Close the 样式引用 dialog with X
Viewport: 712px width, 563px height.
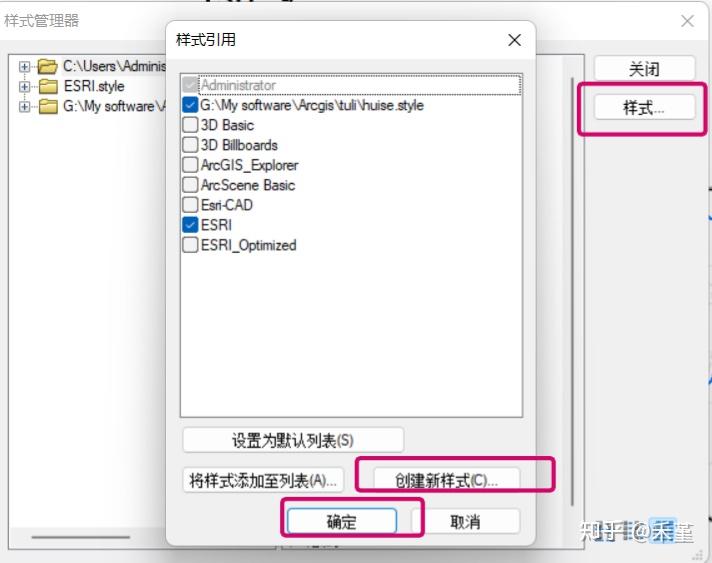514,40
